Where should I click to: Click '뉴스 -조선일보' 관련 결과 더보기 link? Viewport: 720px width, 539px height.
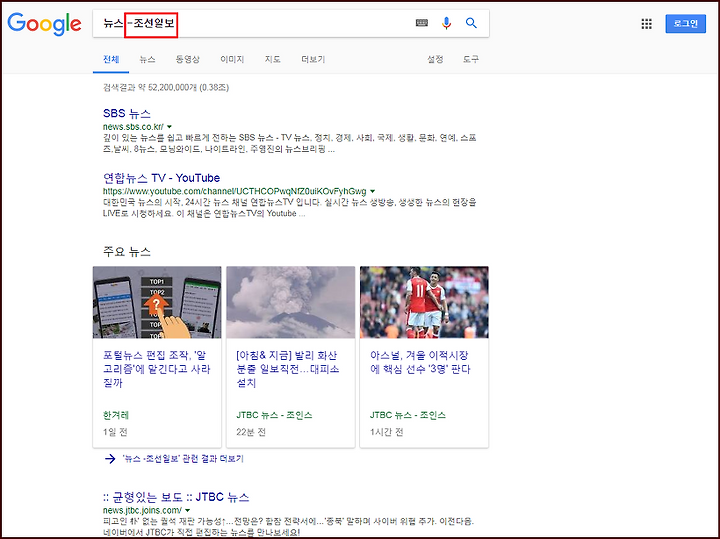click(x=183, y=459)
